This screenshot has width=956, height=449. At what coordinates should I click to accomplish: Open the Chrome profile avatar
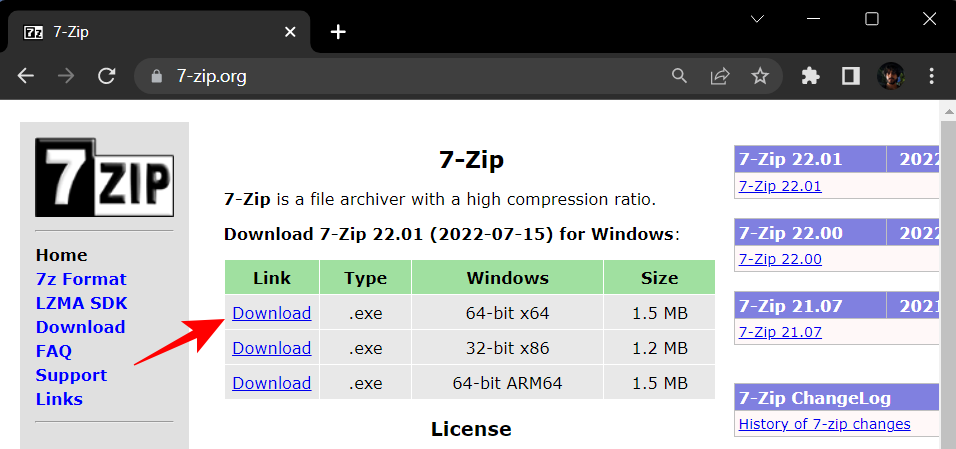(x=891, y=76)
